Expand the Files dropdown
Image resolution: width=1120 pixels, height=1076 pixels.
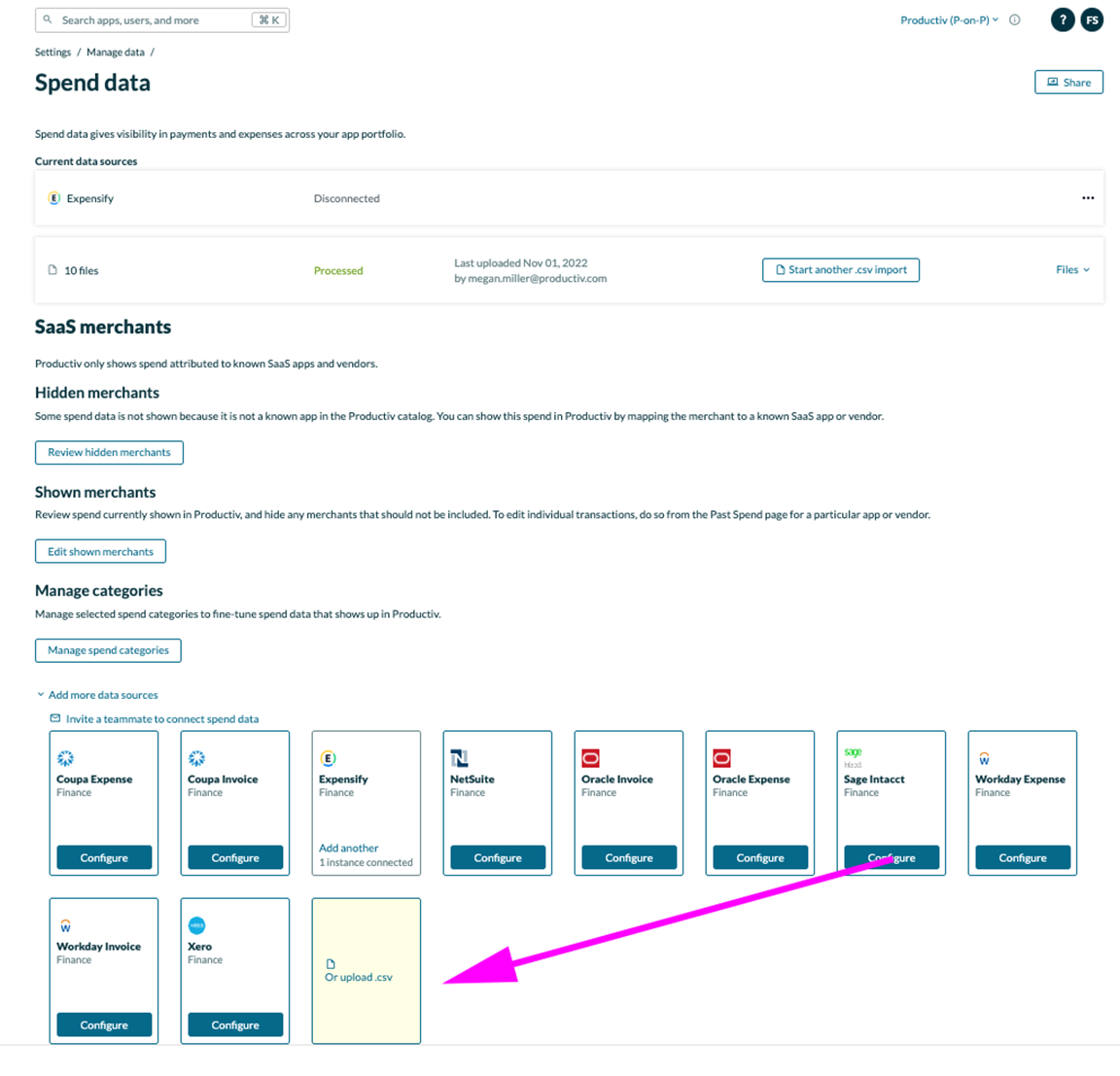[x=1072, y=270]
